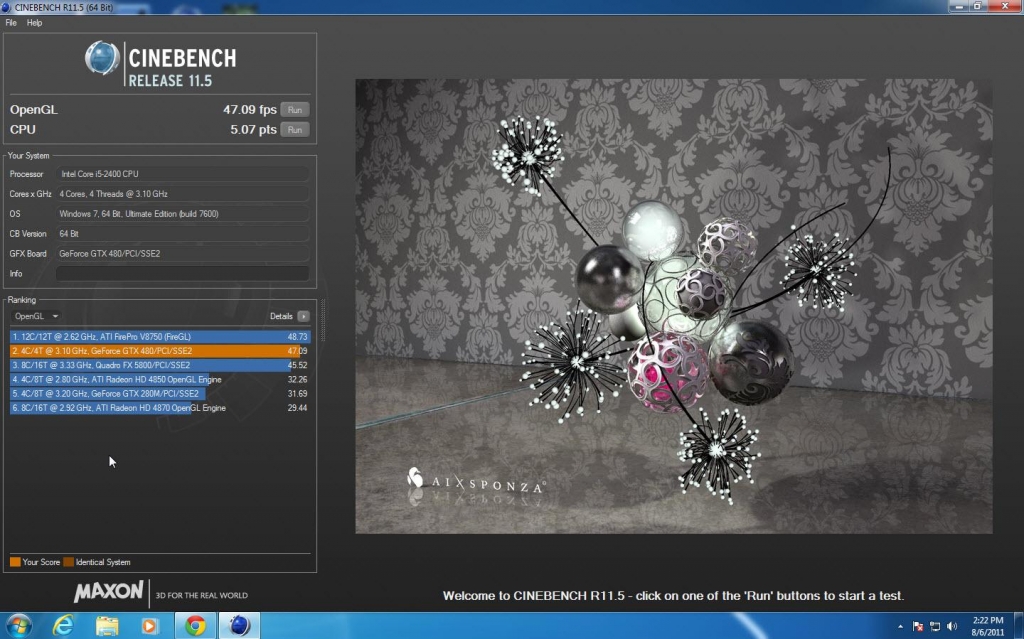The height and width of the screenshot is (639, 1024).
Task: Open the Windows Start menu orb
Action: coord(18,626)
